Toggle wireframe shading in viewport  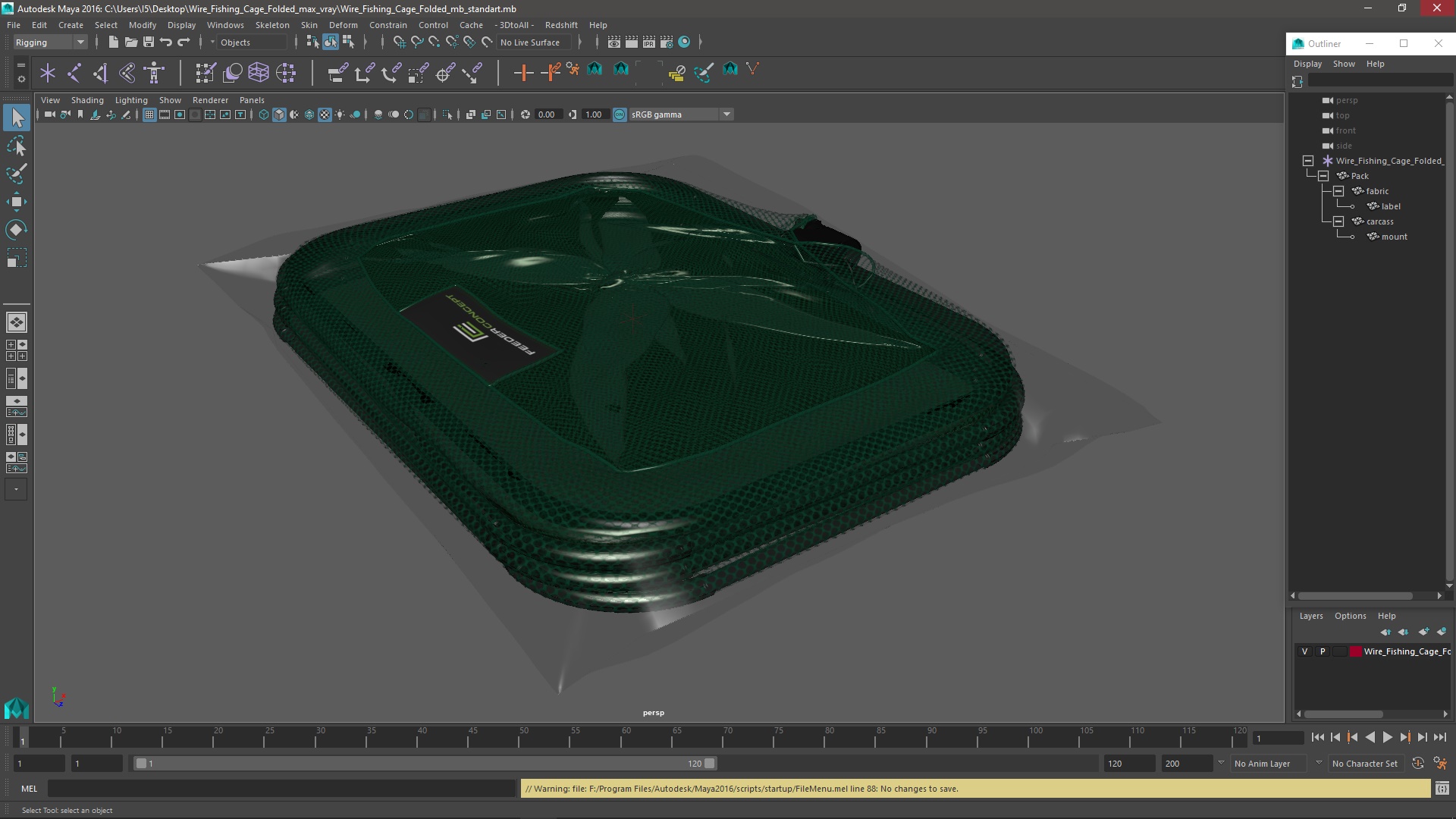click(264, 115)
